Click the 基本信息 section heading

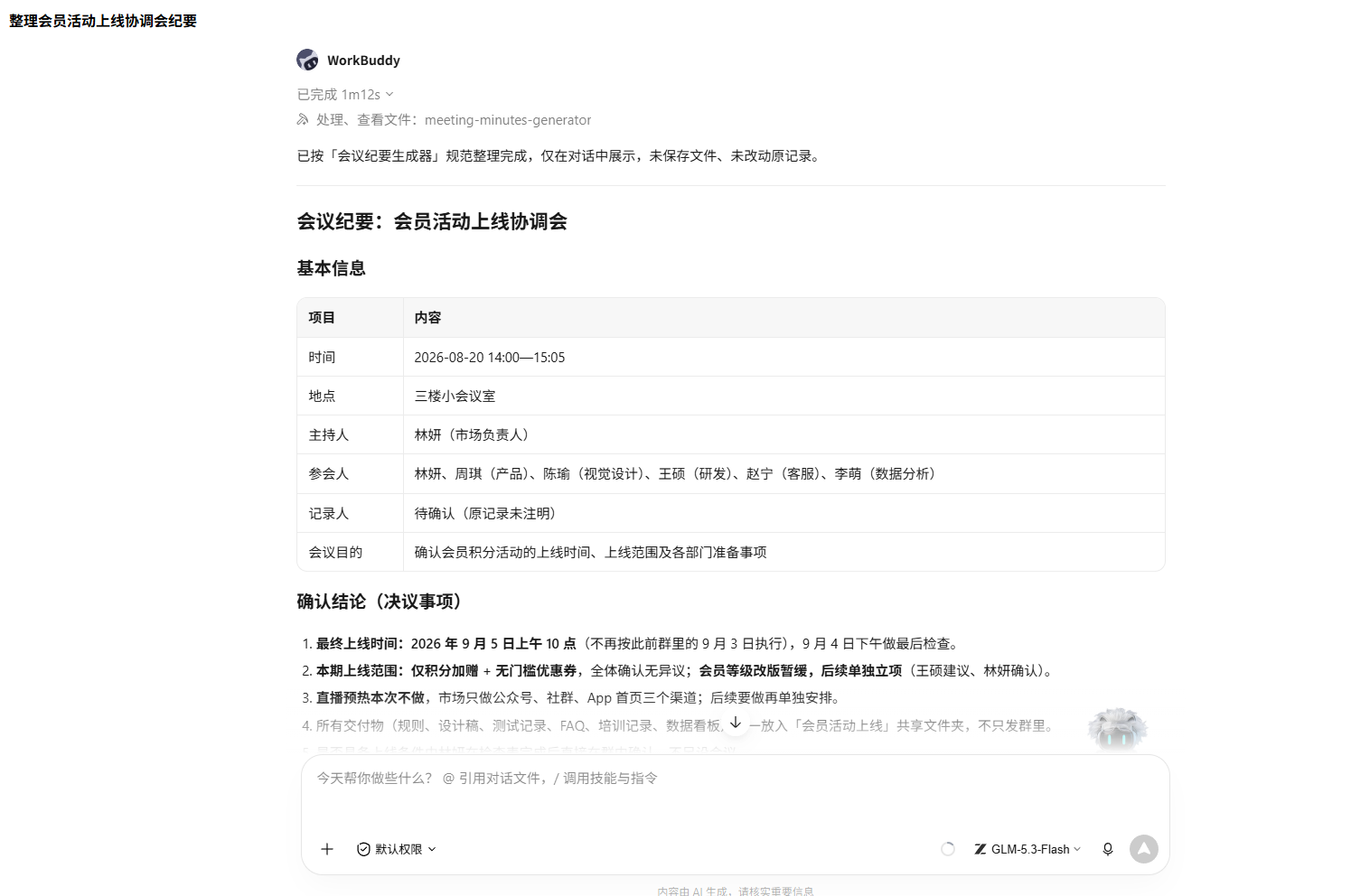tap(331, 268)
